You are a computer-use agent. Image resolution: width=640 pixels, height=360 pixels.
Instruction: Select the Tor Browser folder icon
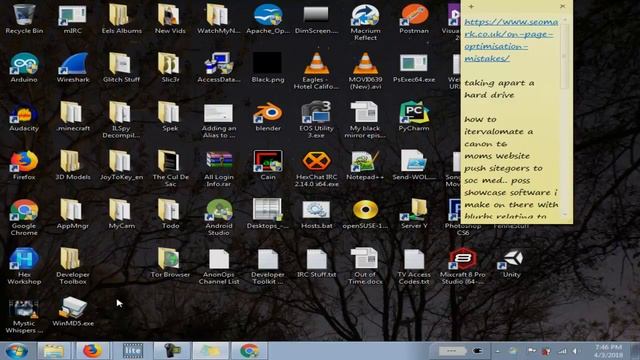170,263
